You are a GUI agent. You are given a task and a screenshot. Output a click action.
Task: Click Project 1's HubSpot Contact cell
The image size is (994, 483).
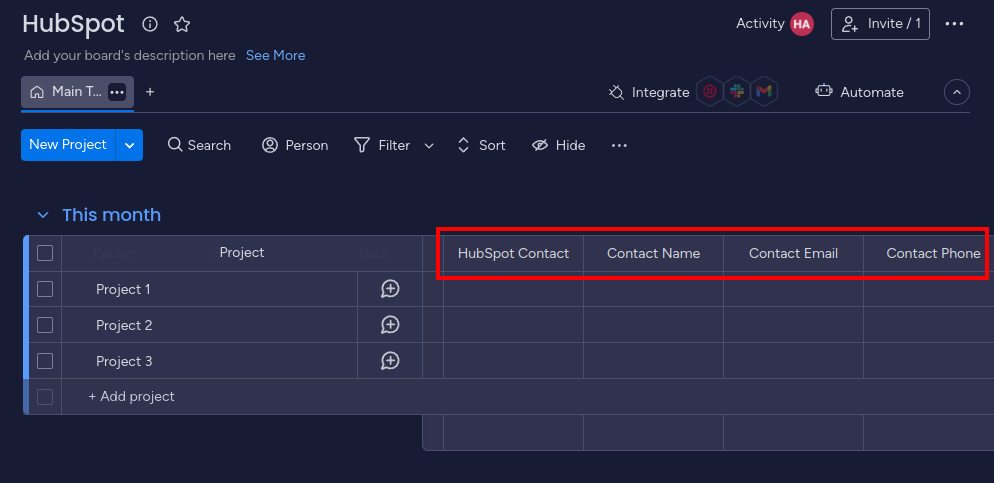tap(513, 290)
